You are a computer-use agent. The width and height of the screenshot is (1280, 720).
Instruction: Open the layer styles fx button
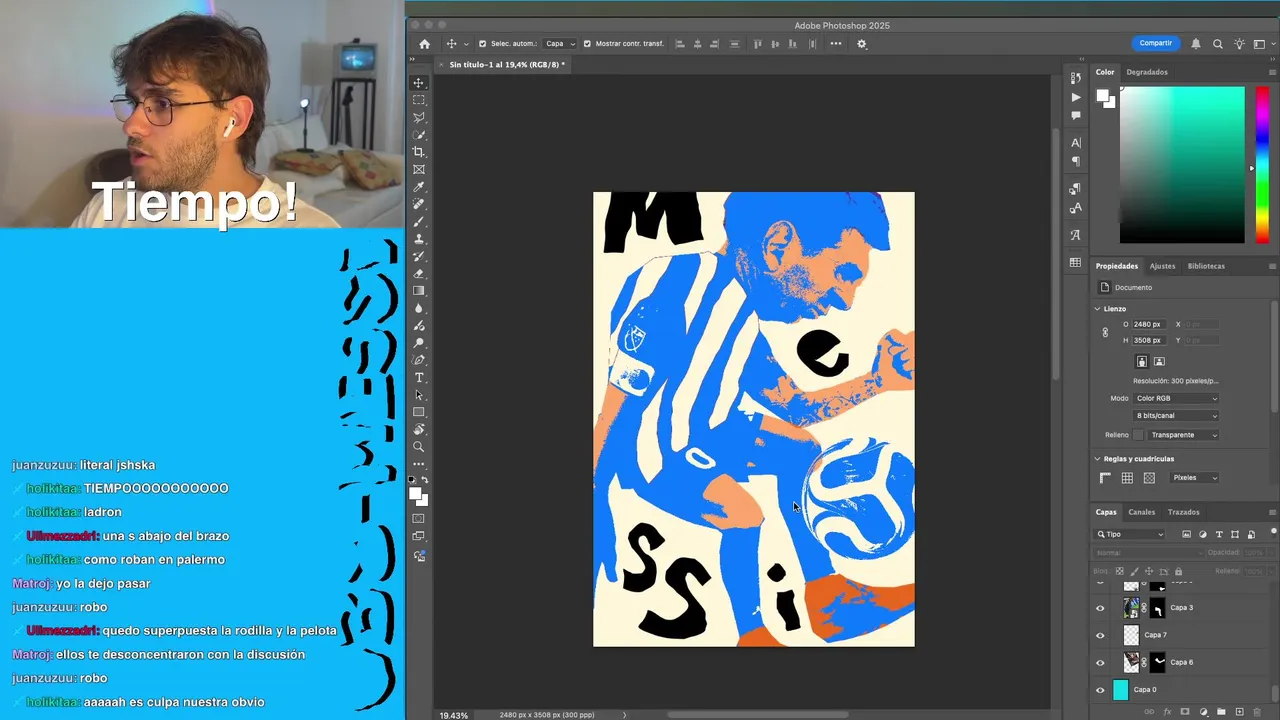pyautogui.click(x=1167, y=712)
